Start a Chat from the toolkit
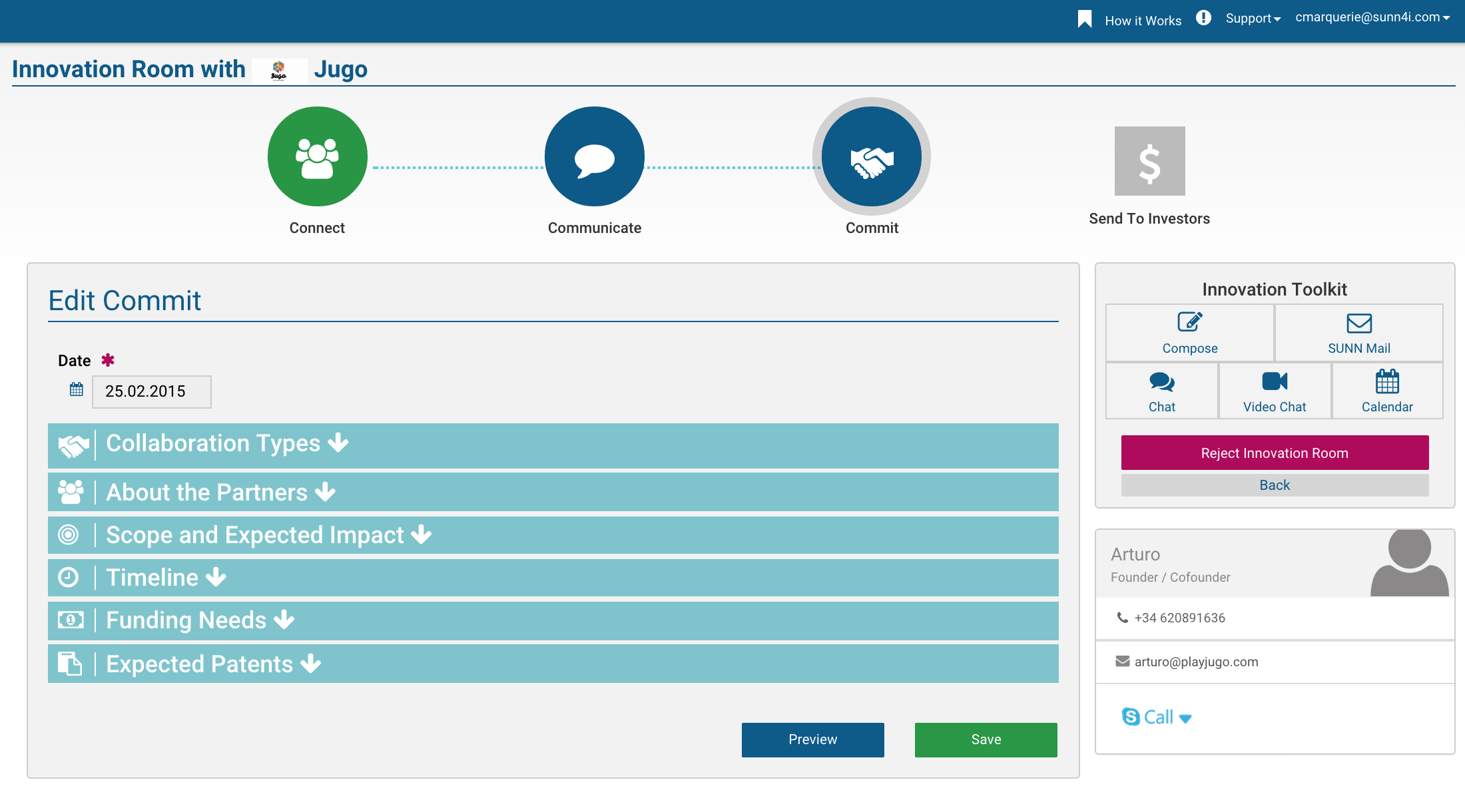This screenshot has width=1465, height=812. 1162,391
